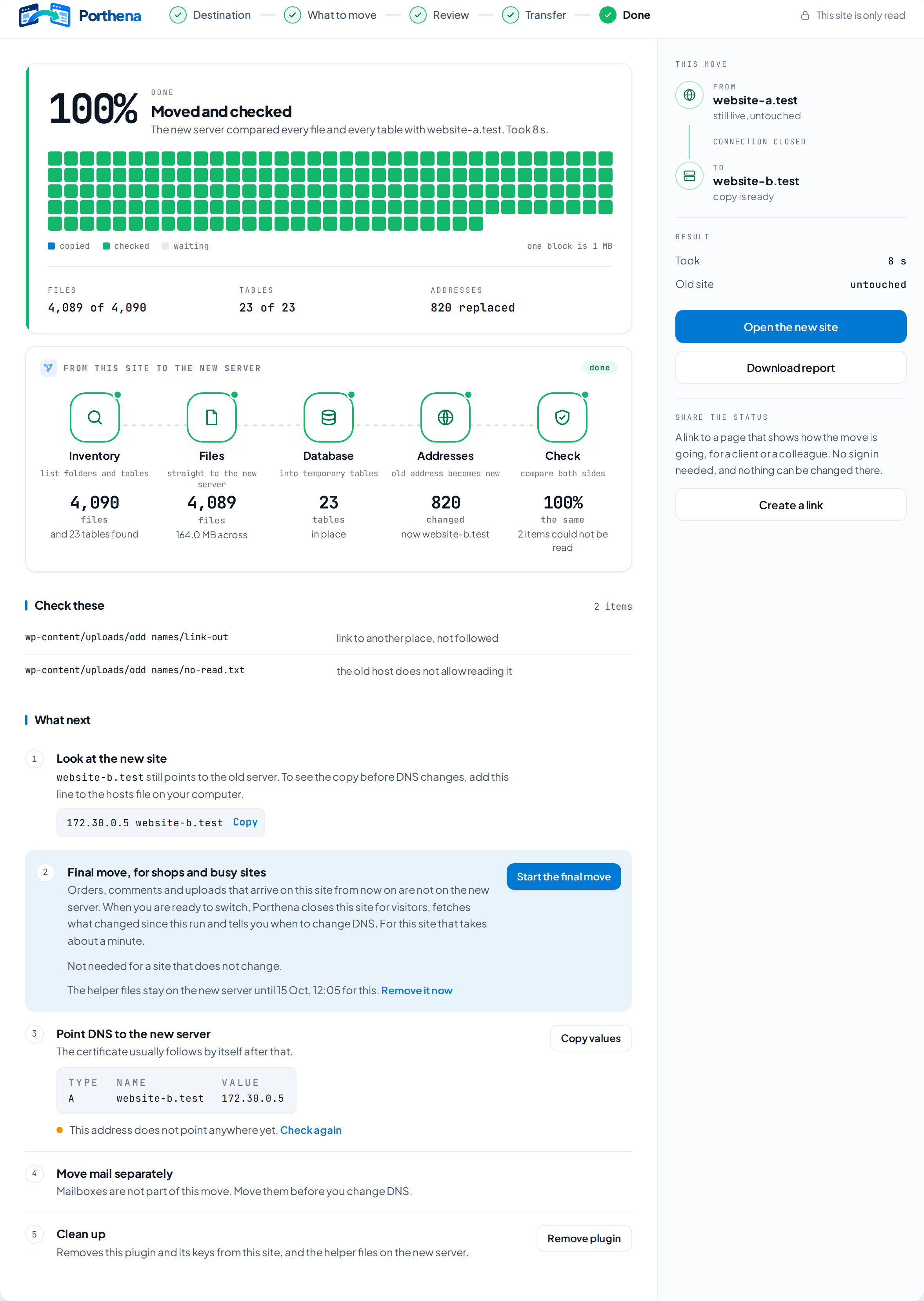Click the green 'checked' legend swatch
Viewport: 924px width, 1301px height.
tap(106, 246)
